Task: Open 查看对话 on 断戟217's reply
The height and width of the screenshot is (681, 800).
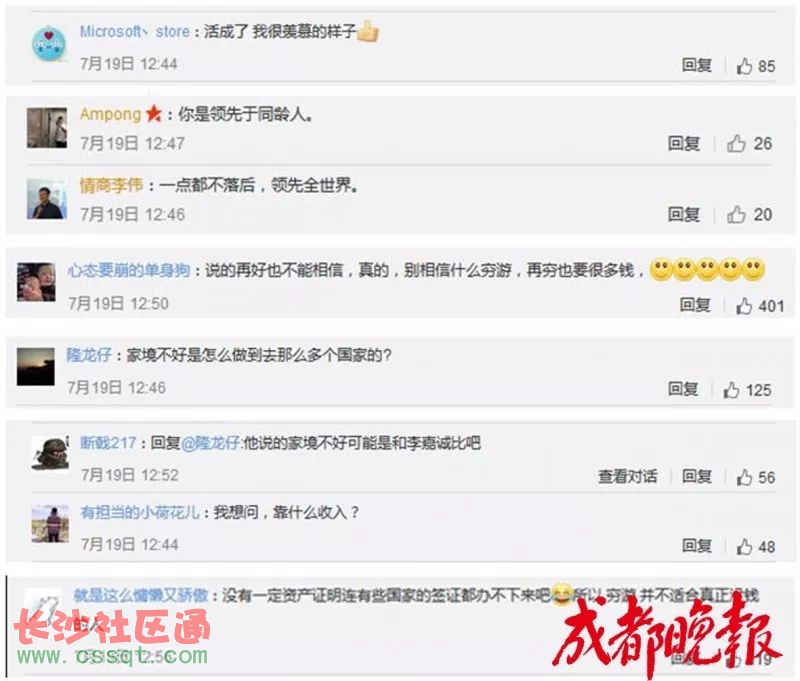Action: point(628,476)
